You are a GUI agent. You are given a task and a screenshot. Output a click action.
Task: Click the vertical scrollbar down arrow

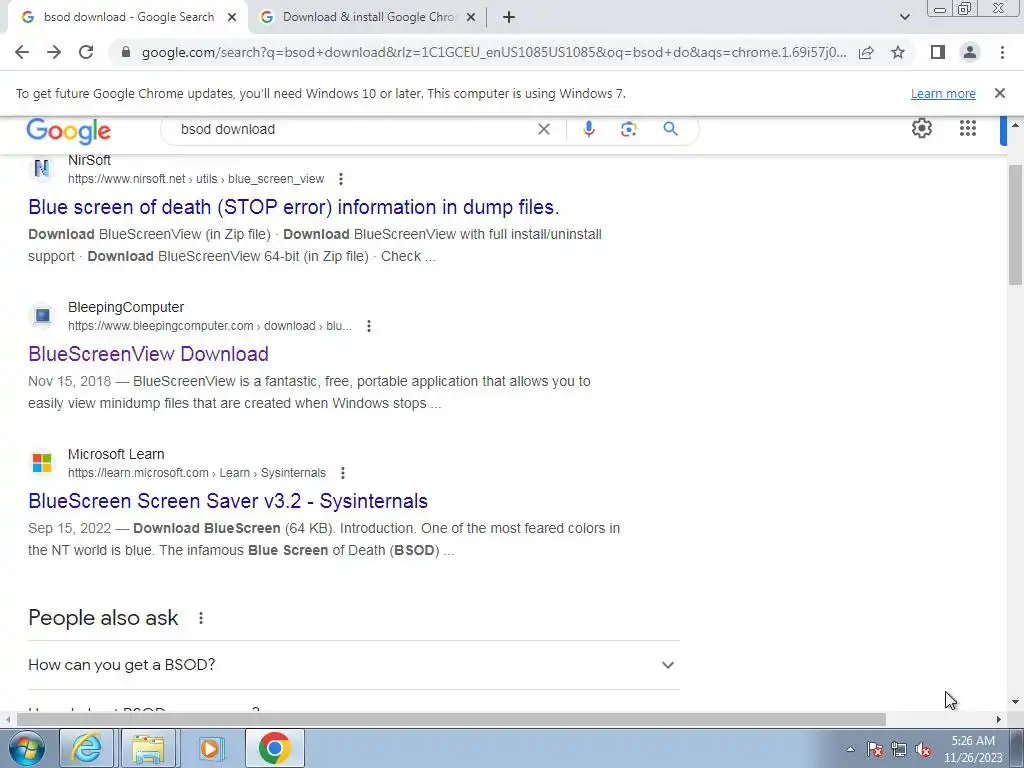[1015, 703]
